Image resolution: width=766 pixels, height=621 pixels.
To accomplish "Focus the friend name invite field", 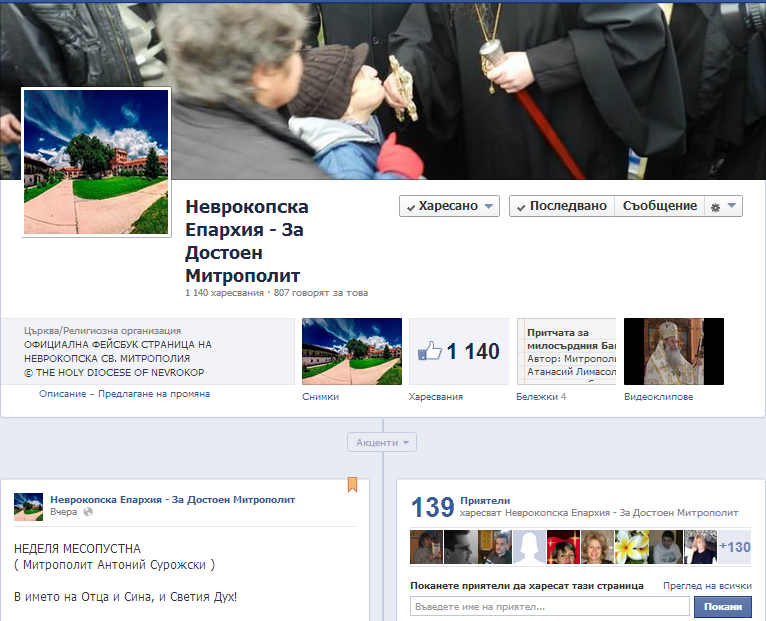I will click(550, 607).
